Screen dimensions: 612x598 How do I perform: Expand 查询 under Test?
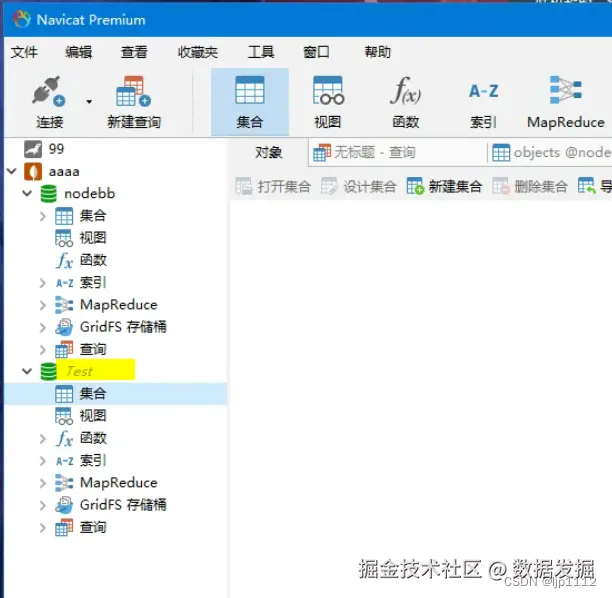click(43, 527)
